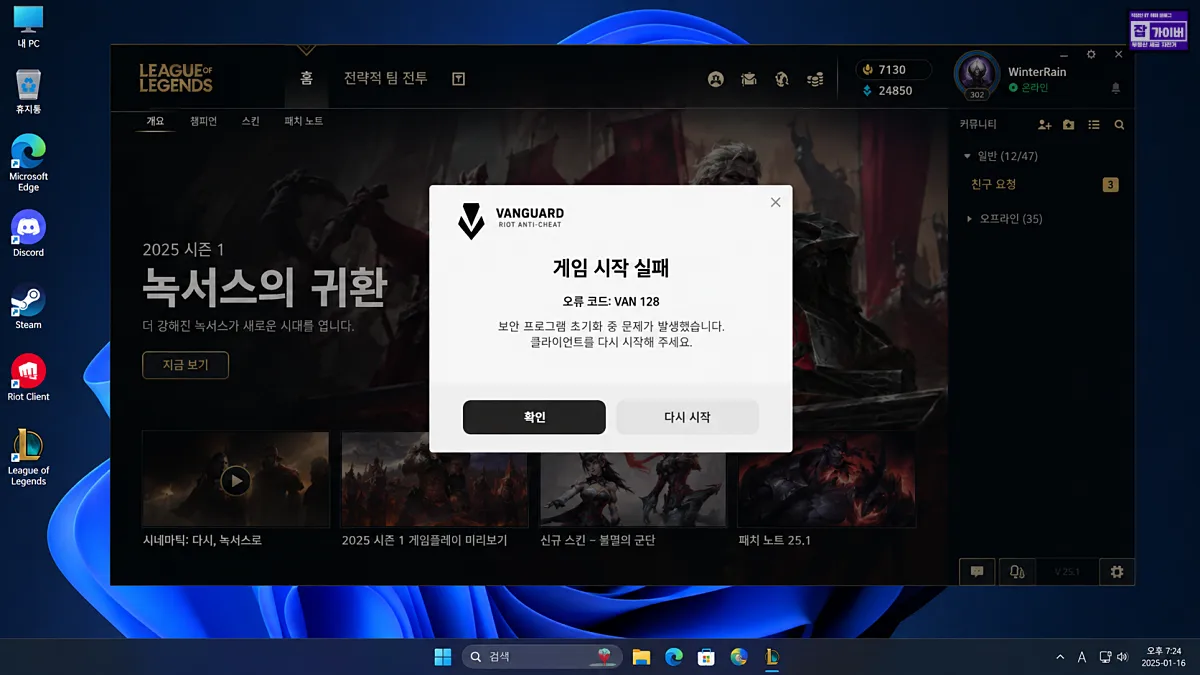Open the volume speaker tray icon
The height and width of the screenshot is (675, 1200).
click(1123, 657)
